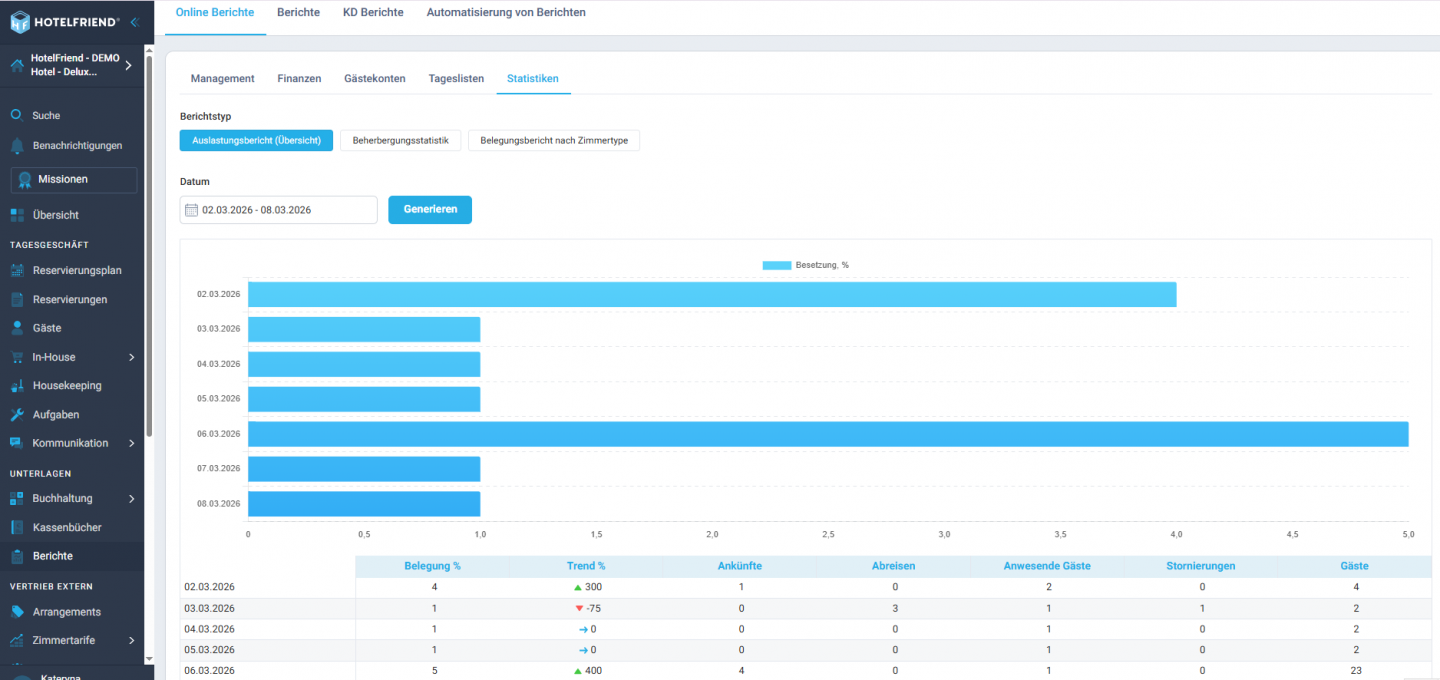Toggle the Besetzung, % legend swatch

click(776, 265)
